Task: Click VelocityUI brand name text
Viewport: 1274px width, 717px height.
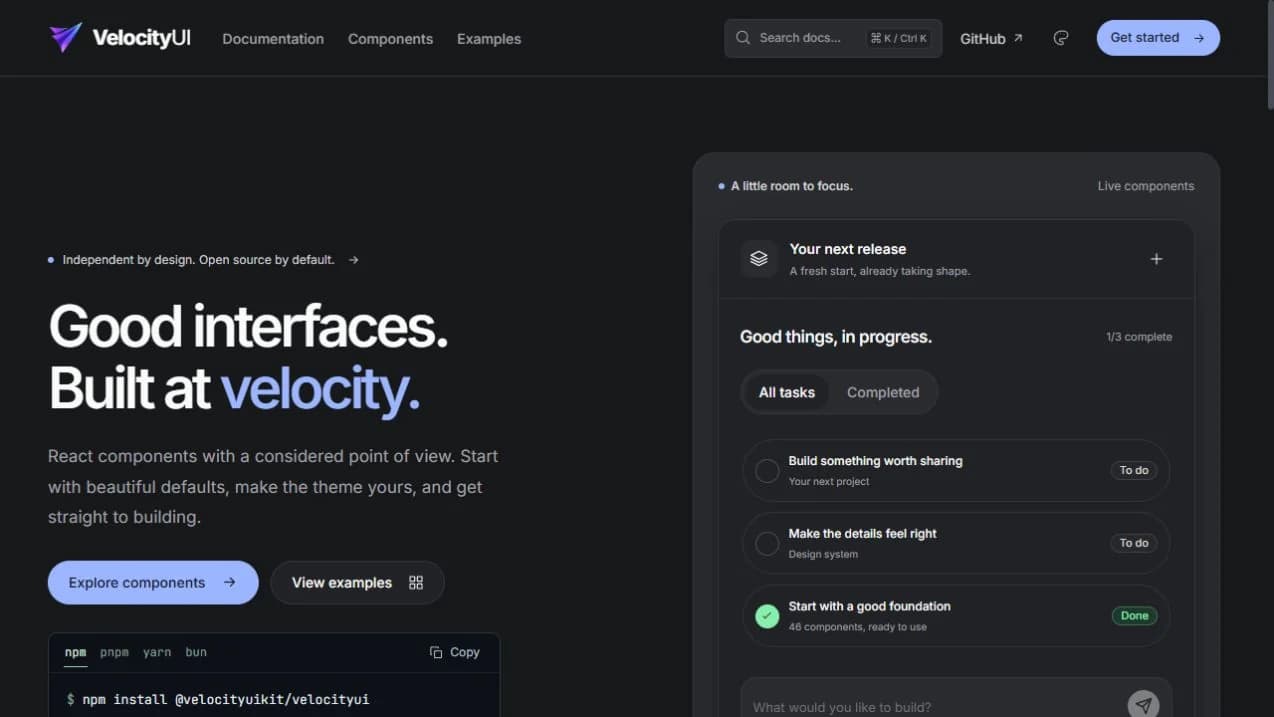Action: 141,38
